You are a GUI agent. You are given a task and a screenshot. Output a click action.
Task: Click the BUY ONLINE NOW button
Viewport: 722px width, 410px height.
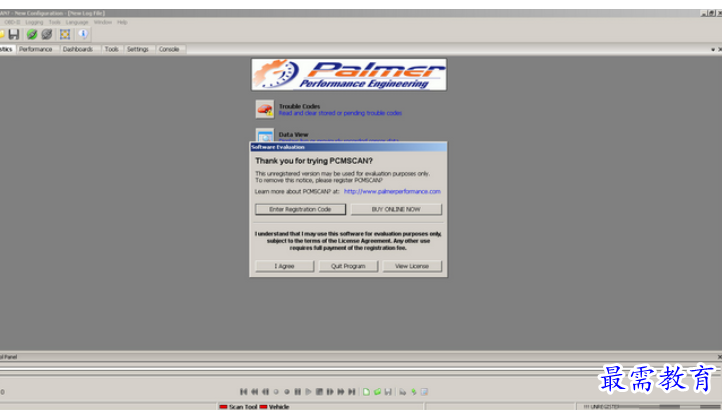point(396,209)
